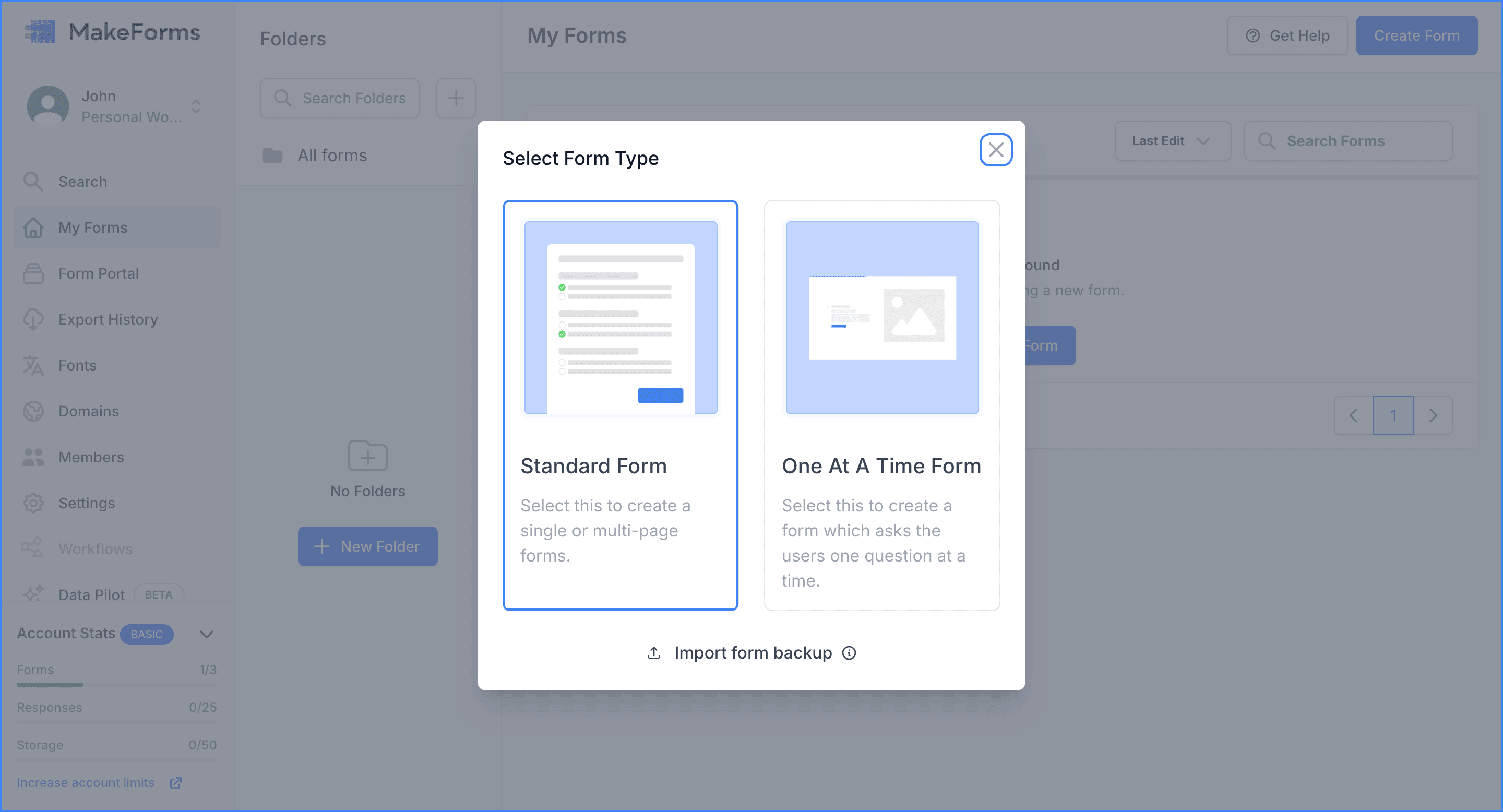Open Domains in the sidebar
1503x812 pixels.
pos(117,411)
